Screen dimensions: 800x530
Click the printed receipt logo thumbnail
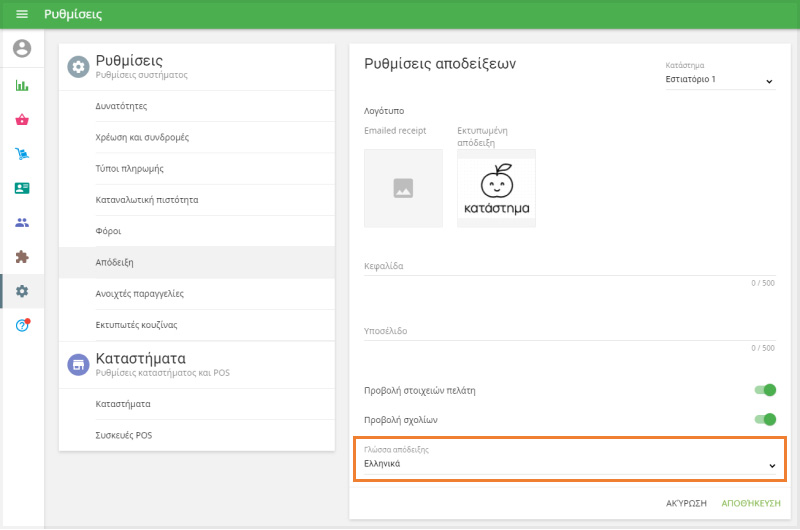[496, 188]
